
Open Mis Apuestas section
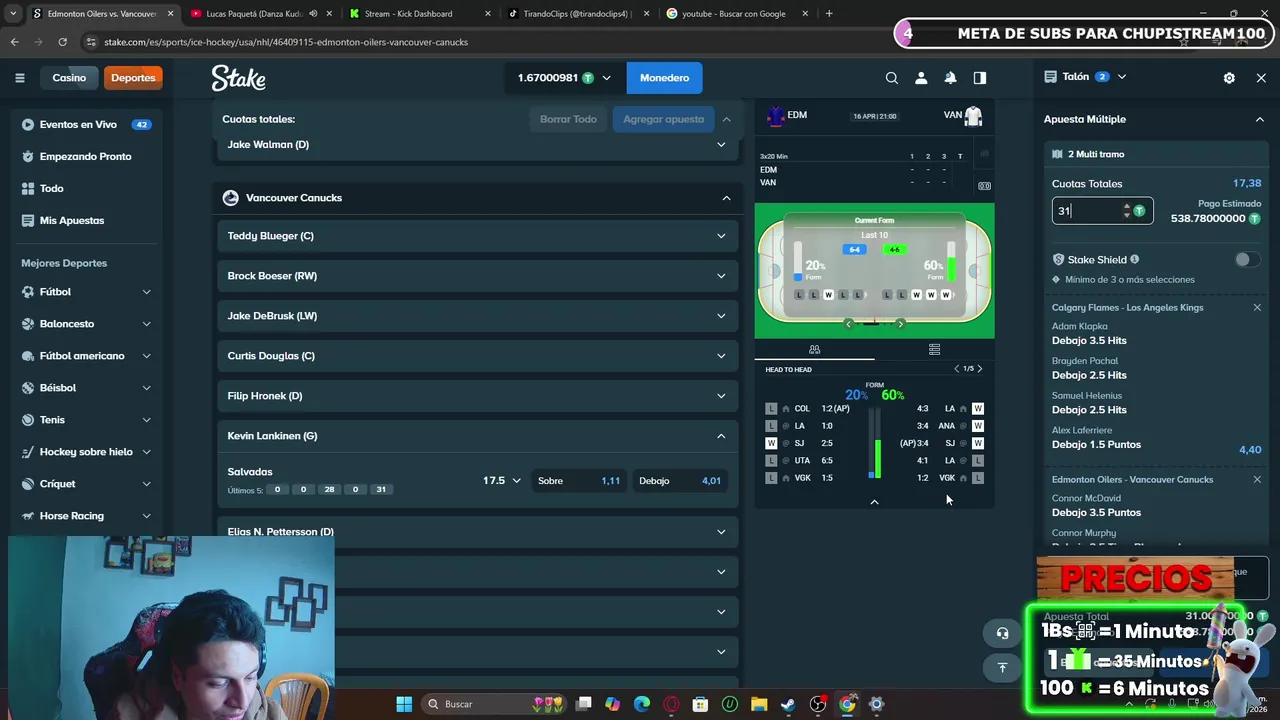pyautogui.click(x=86, y=221)
